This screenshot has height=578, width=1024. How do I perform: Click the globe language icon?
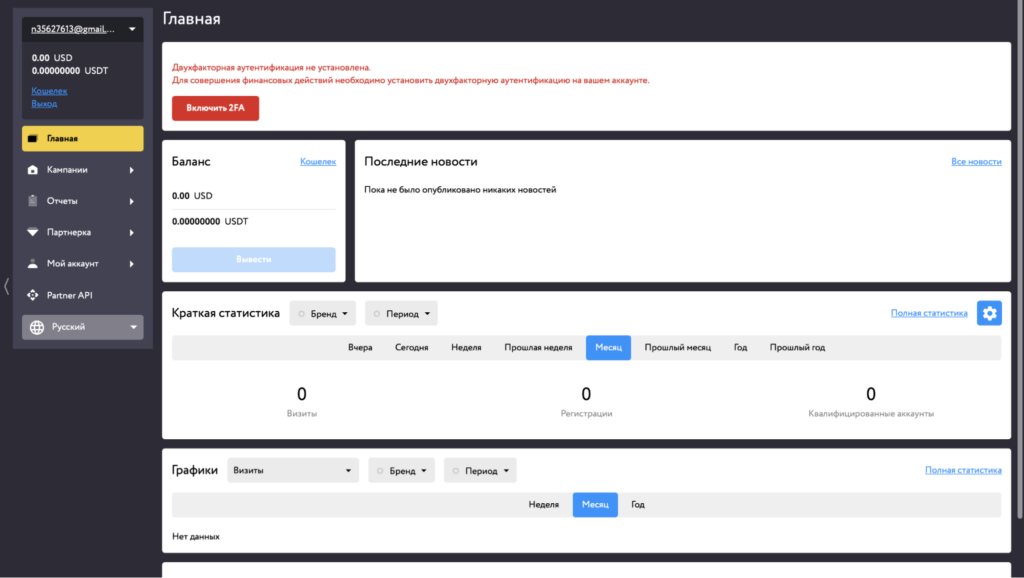(37, 327)
